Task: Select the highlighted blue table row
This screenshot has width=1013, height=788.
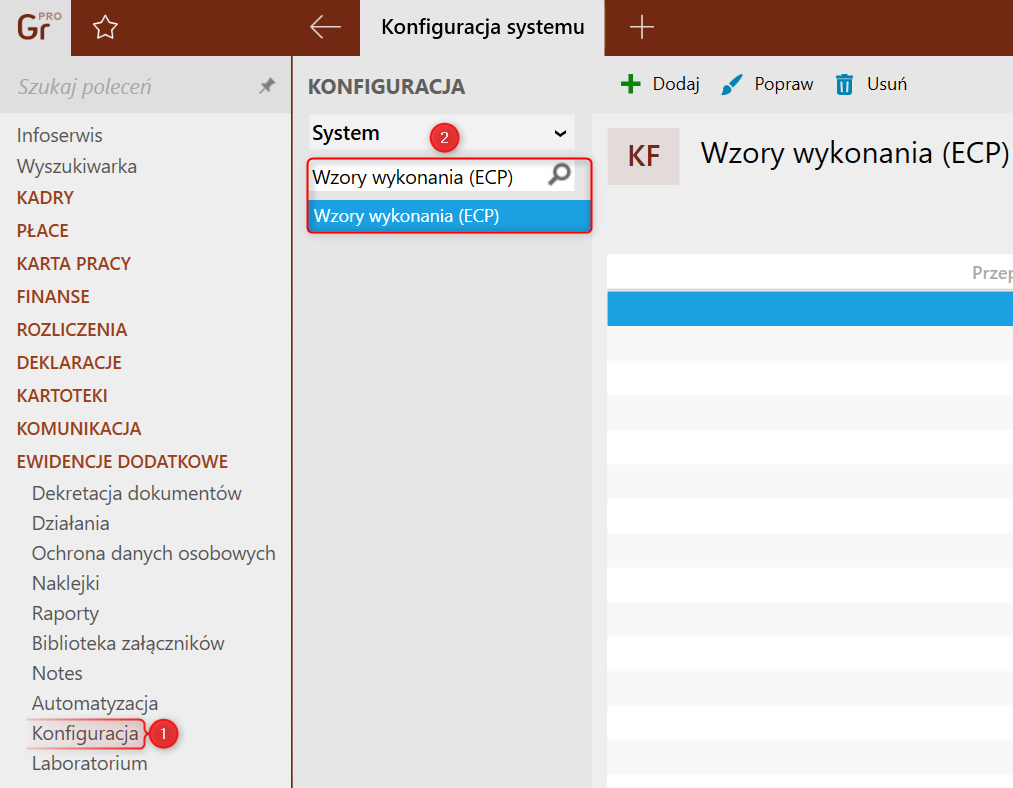Action: (810, 309)
